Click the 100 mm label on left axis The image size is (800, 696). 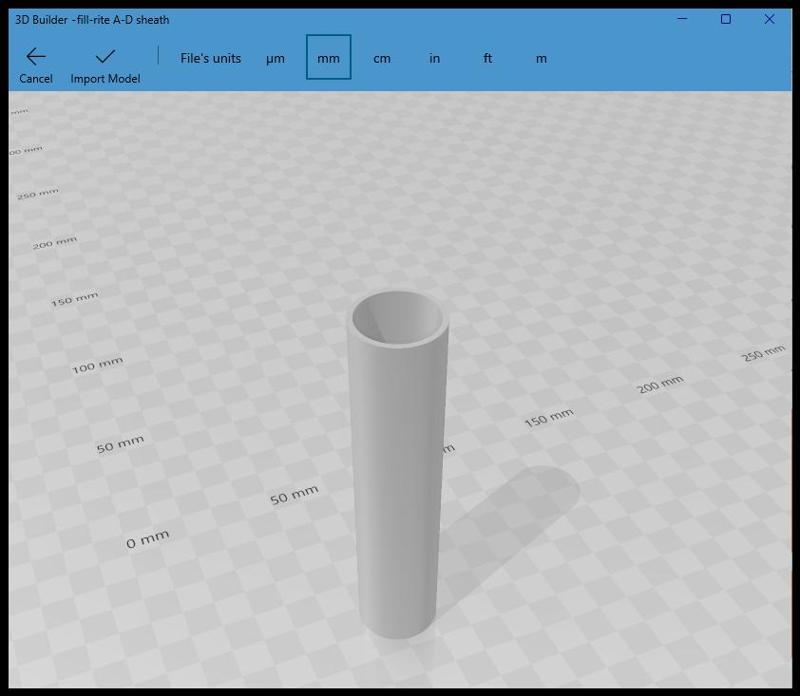(x=97, y=364)
